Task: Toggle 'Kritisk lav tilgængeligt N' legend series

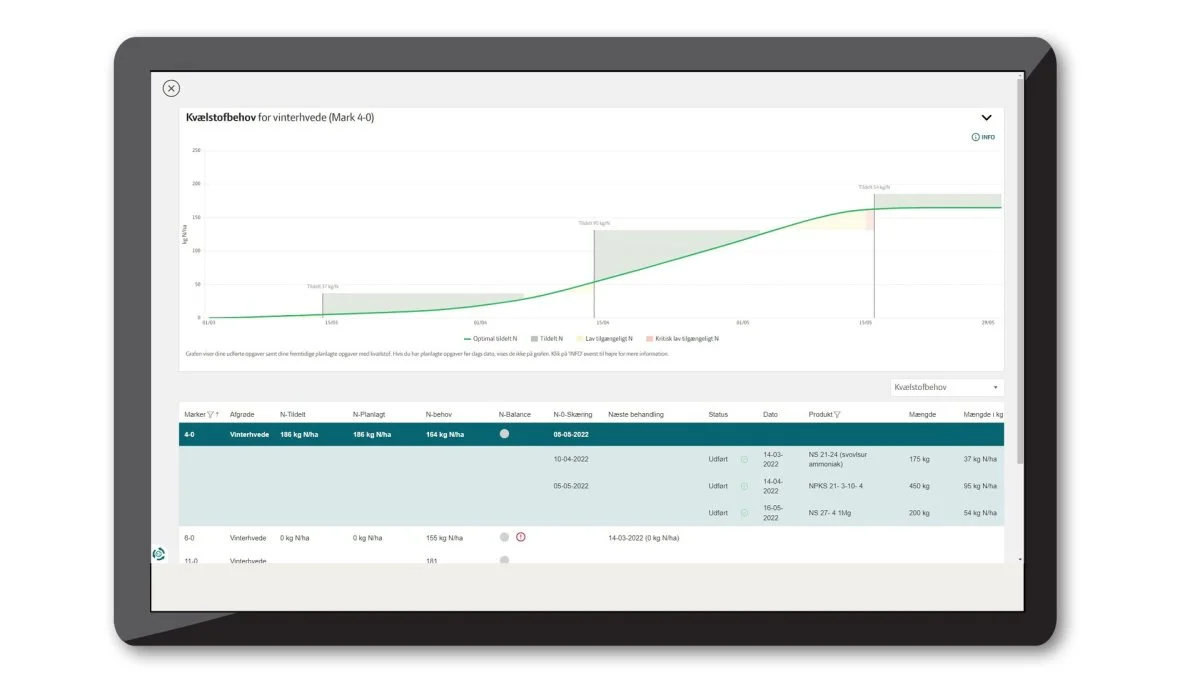Action: click(684, 339)
